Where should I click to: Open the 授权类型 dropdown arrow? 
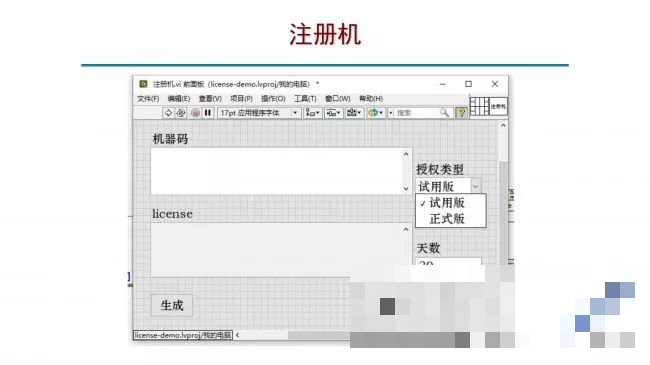coord(475,186)
